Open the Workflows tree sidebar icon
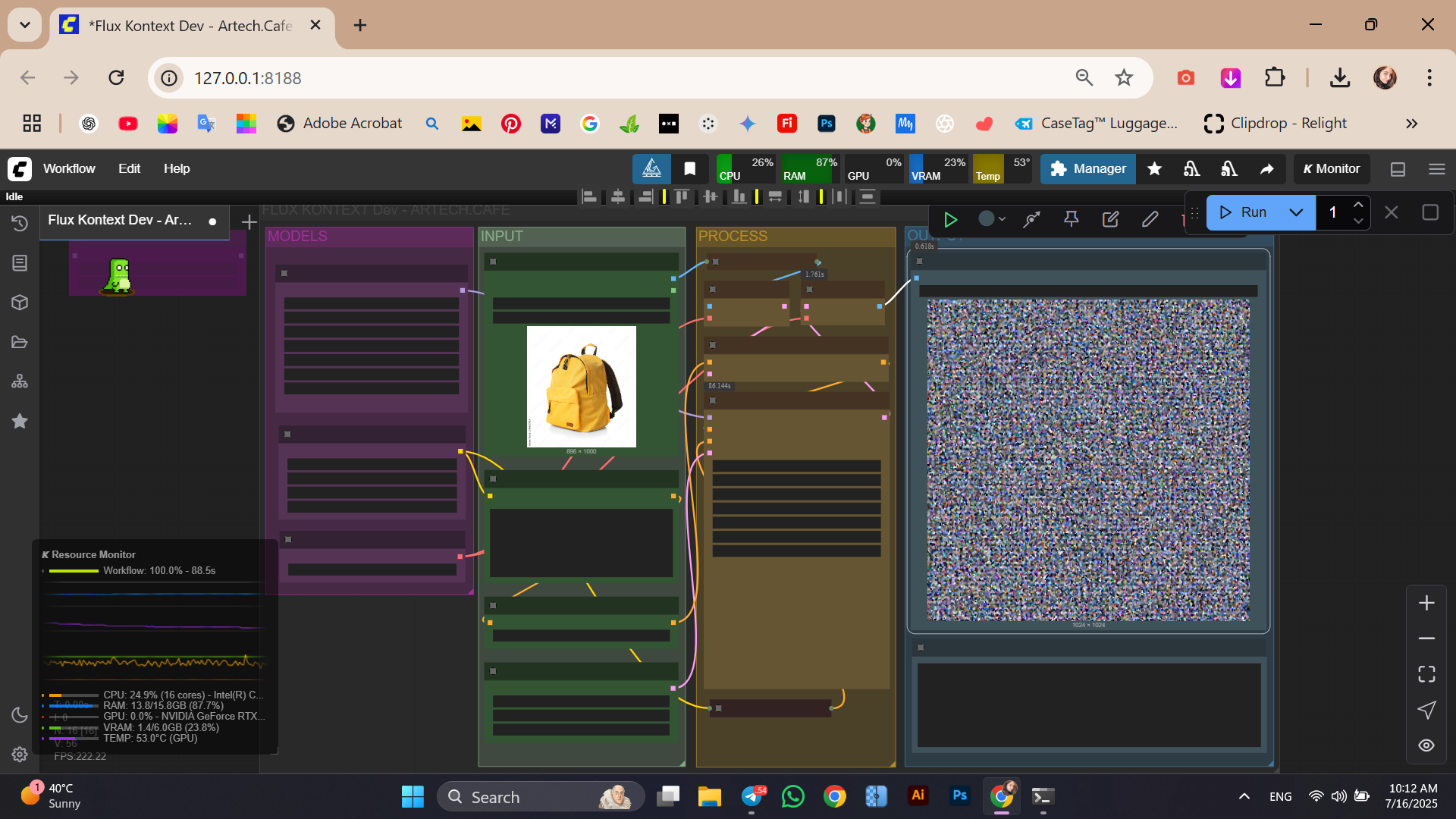The image size is (1456, 819). point(20,381)
